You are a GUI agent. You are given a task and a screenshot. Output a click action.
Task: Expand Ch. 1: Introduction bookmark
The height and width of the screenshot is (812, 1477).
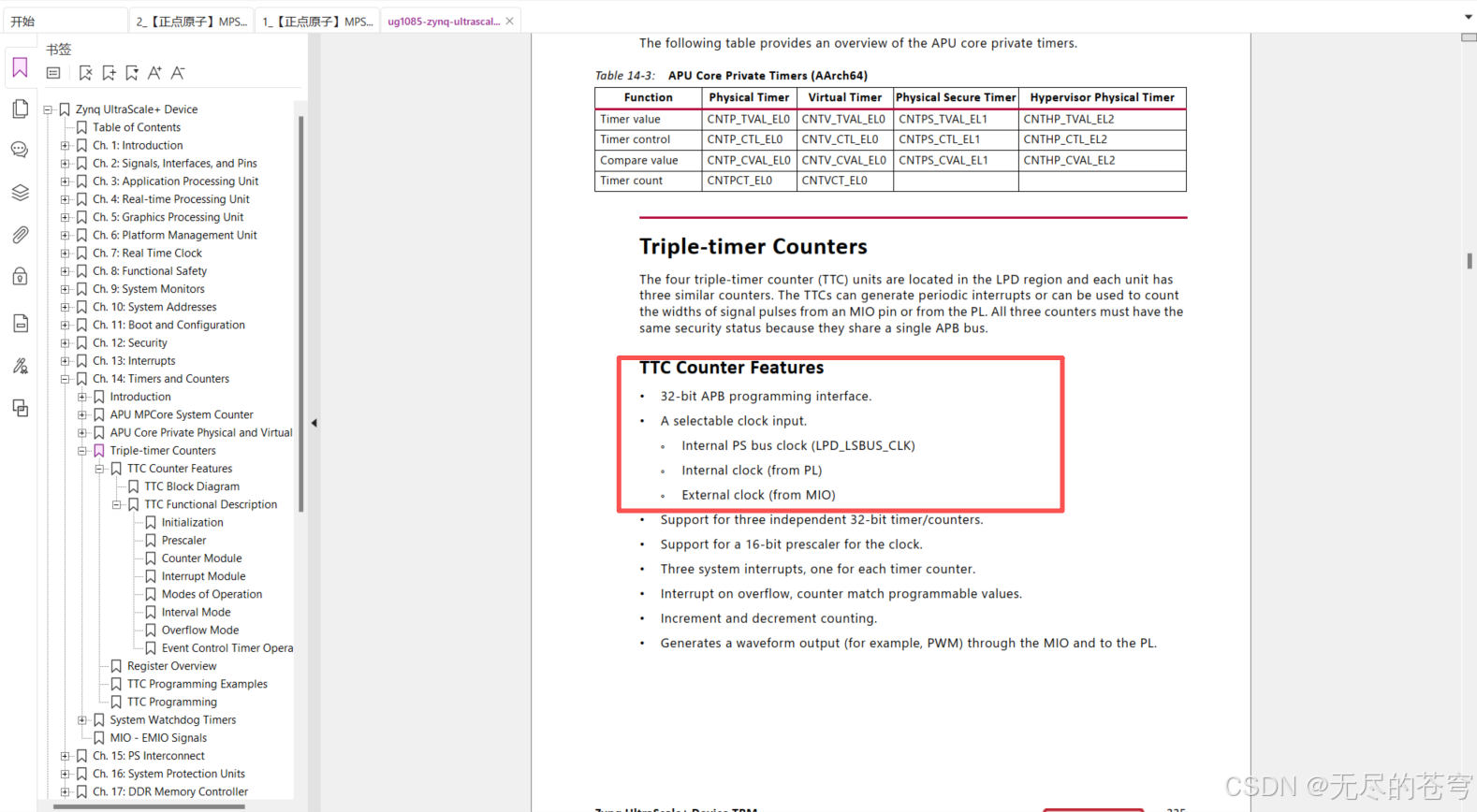tap(65, 145)
